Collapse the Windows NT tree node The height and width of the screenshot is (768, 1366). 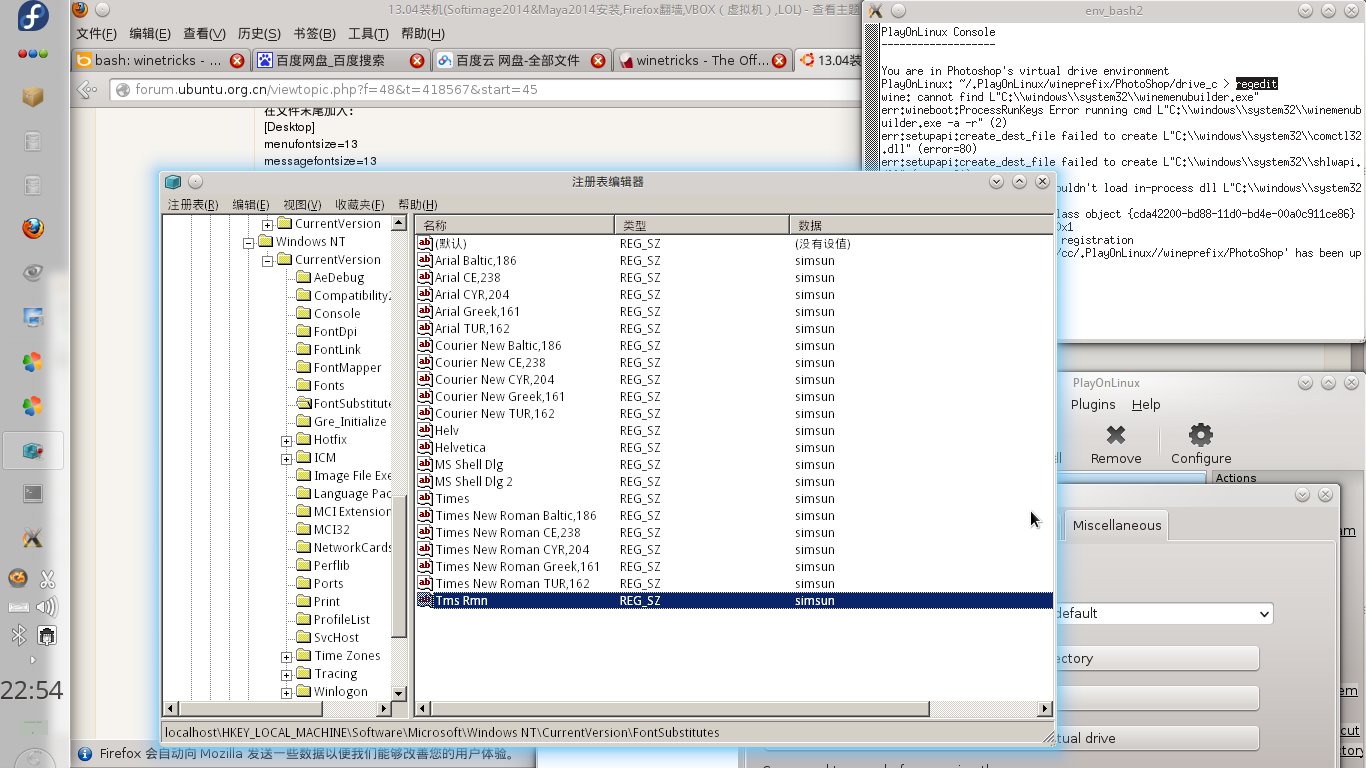click(249, 241)
